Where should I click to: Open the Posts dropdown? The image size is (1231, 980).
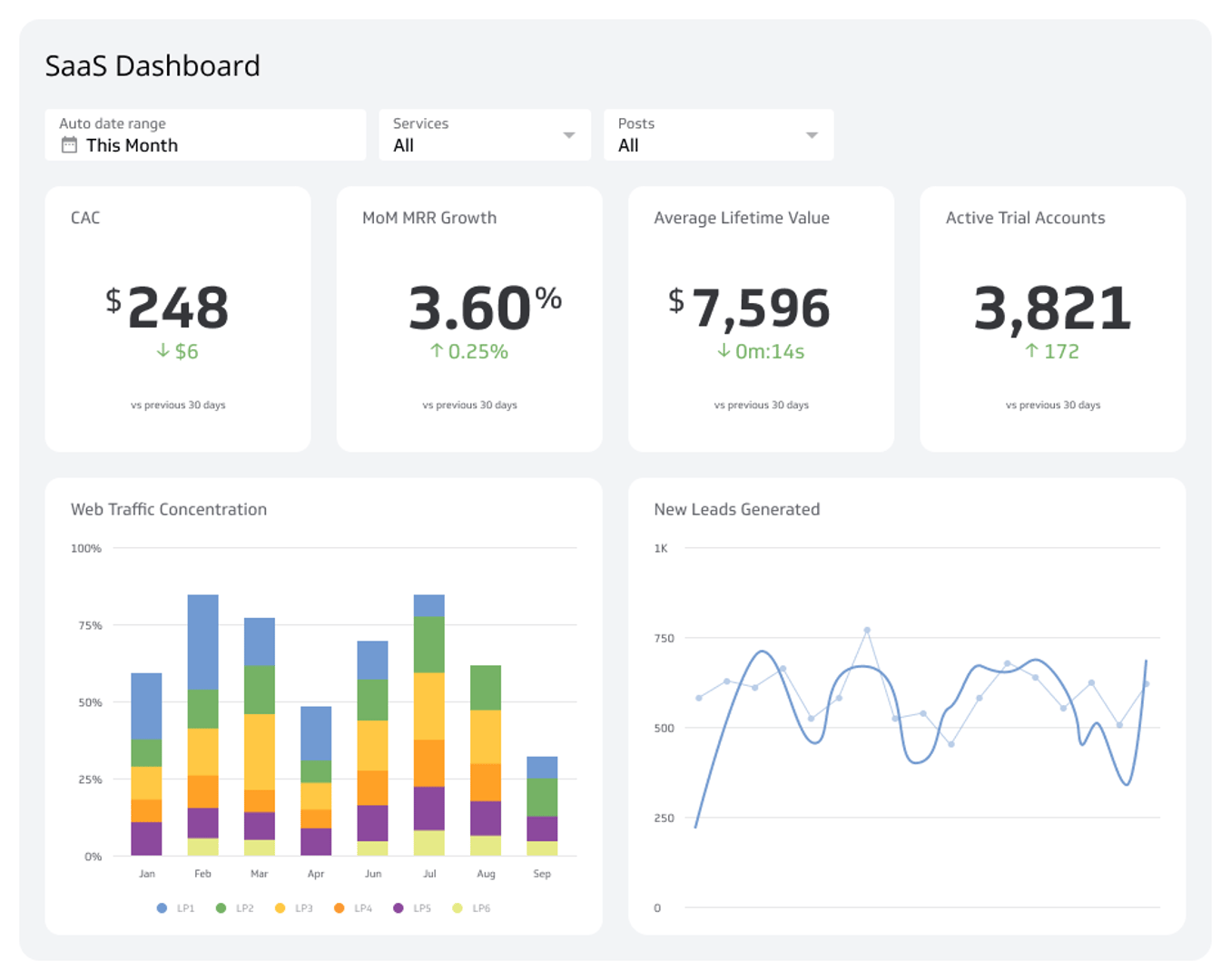(x=810, y=135)
